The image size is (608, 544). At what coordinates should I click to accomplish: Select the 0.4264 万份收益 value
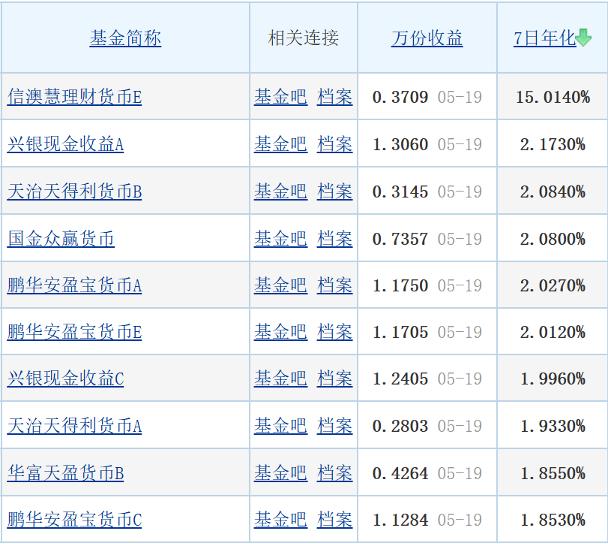pyautogui.click(x=400, y=473)
